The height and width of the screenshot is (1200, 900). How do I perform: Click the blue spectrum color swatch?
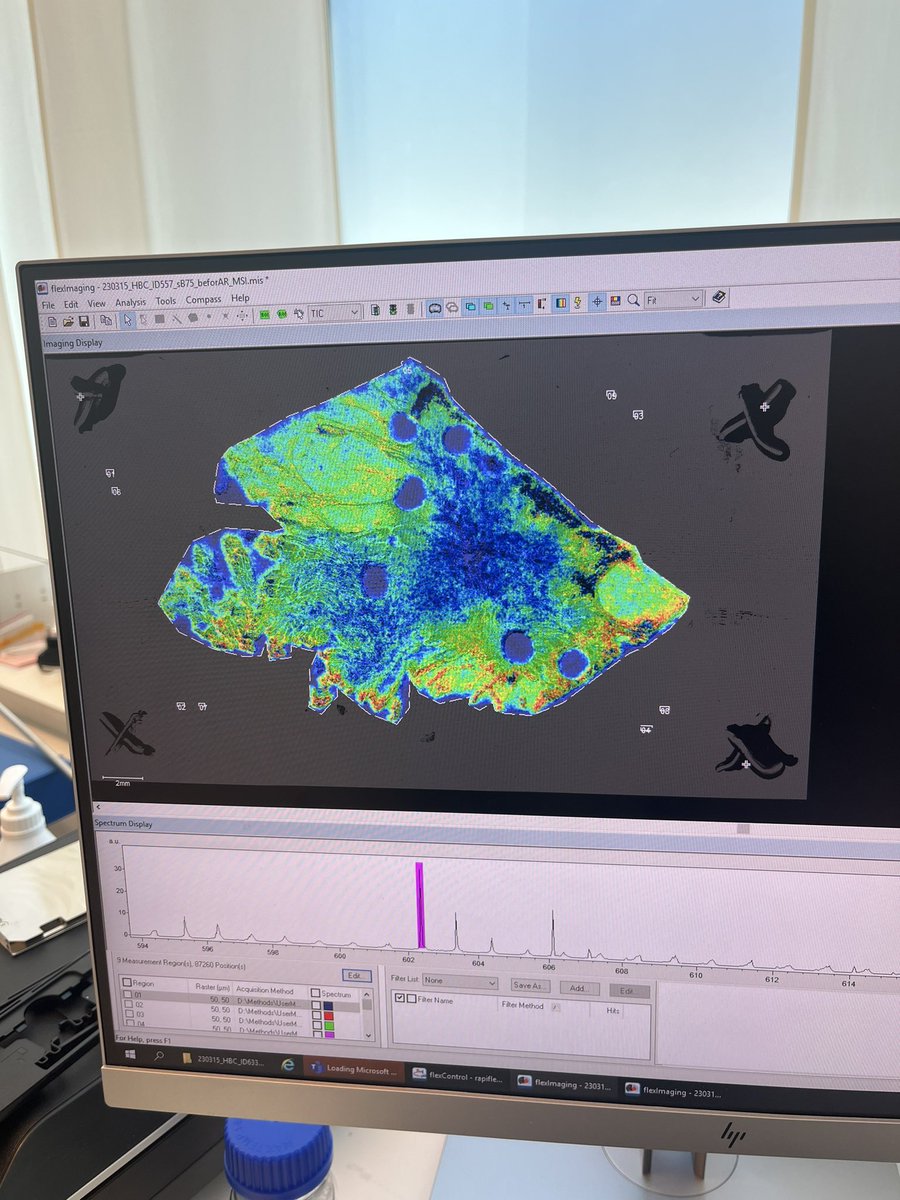328,1005
